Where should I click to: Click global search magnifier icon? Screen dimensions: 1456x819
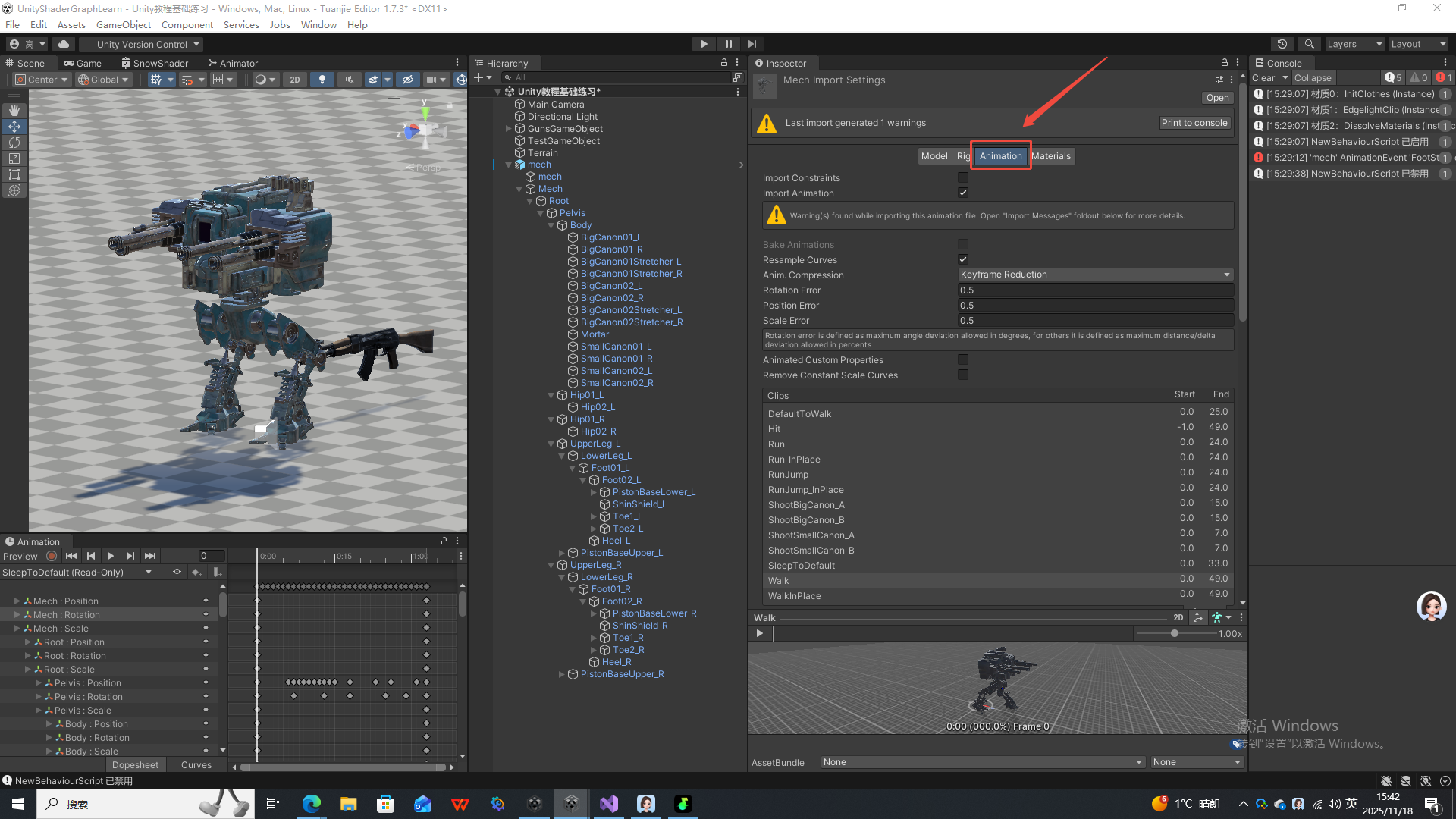pos(1309,44)
